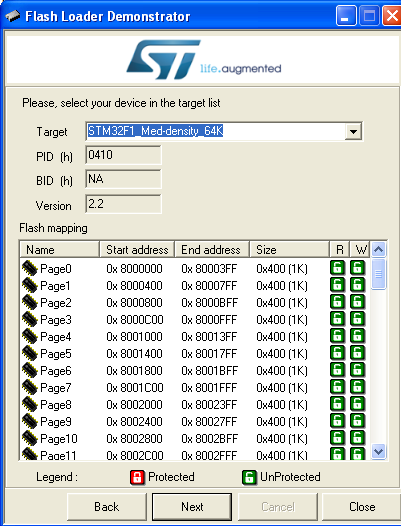This screenshot has height=526, width=401.
Task: Click Page4 write protection lock icon
Action: 357,336
